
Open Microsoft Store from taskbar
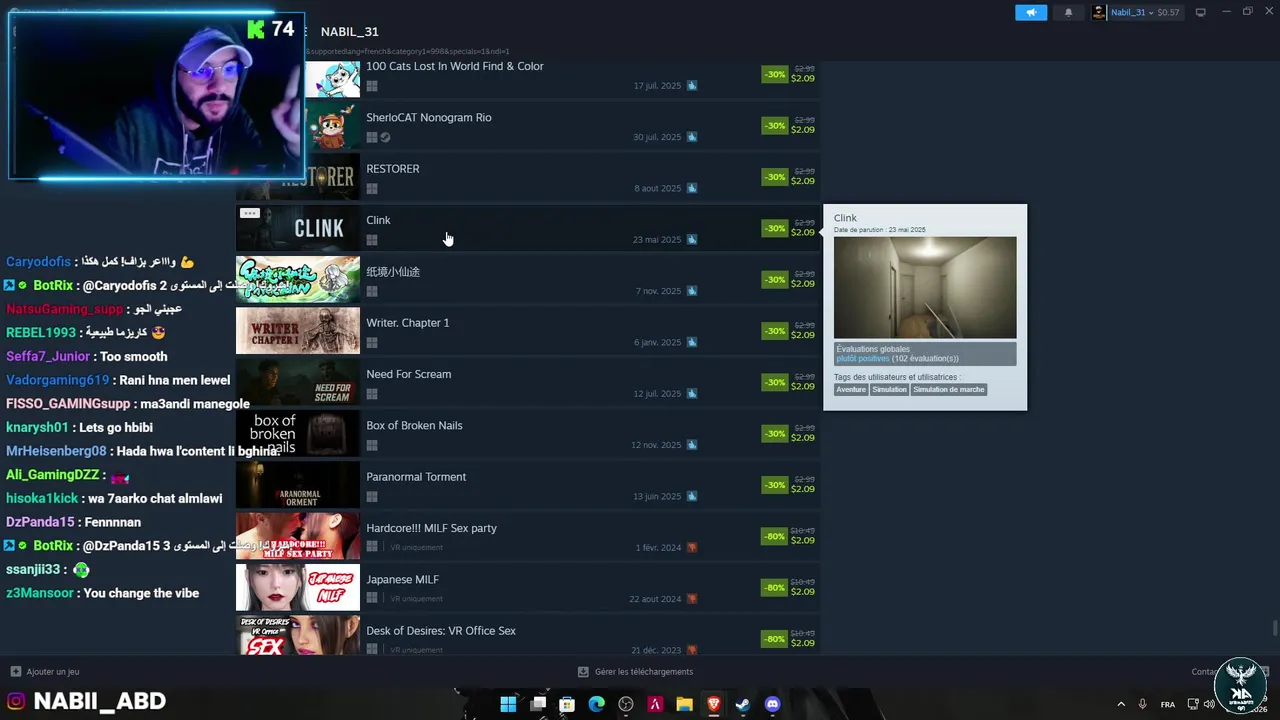[567, 704]
